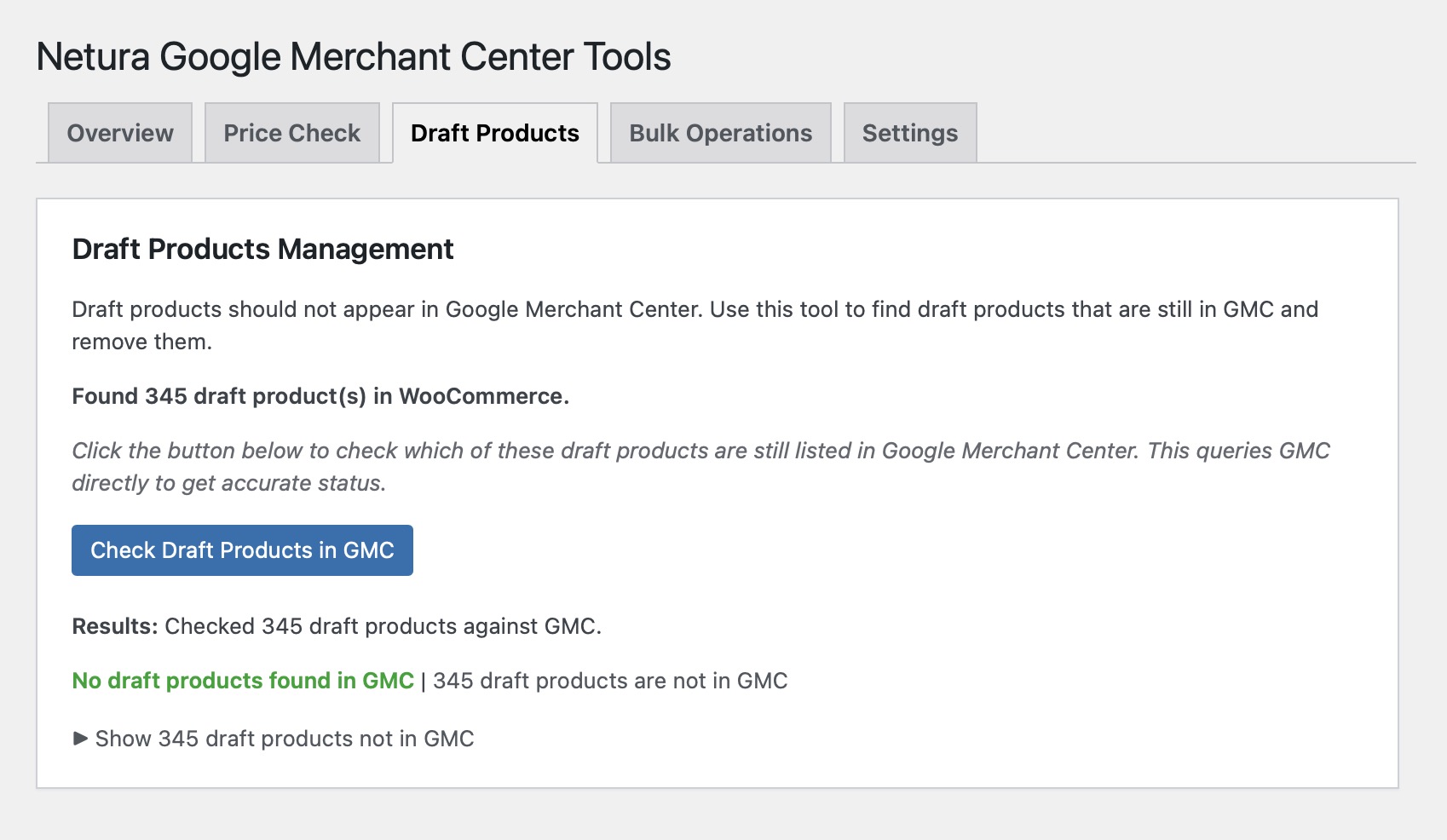Screen dimensions: 1447x840
Task: Click the description about draft products in GMC
Action: pyautogui.click(x=695, y=325)
